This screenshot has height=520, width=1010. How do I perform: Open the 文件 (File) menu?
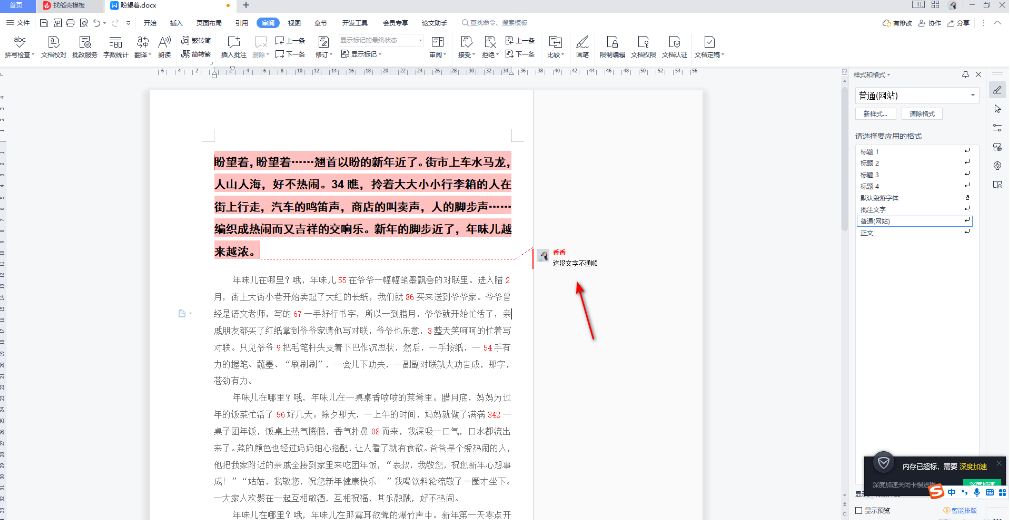18,23
